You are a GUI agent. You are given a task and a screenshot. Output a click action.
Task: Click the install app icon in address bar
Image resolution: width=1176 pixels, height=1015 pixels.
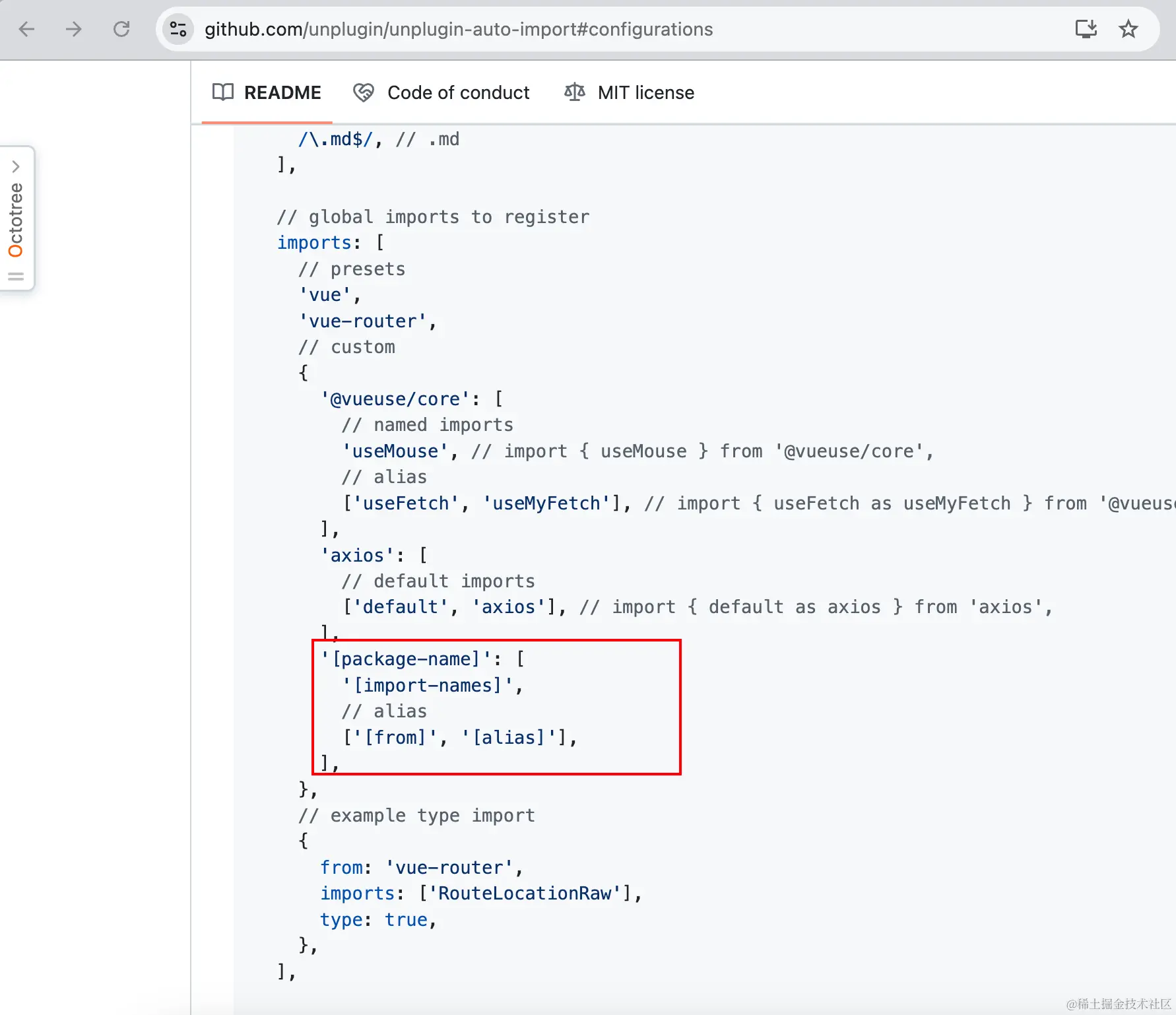[1086, 29]
